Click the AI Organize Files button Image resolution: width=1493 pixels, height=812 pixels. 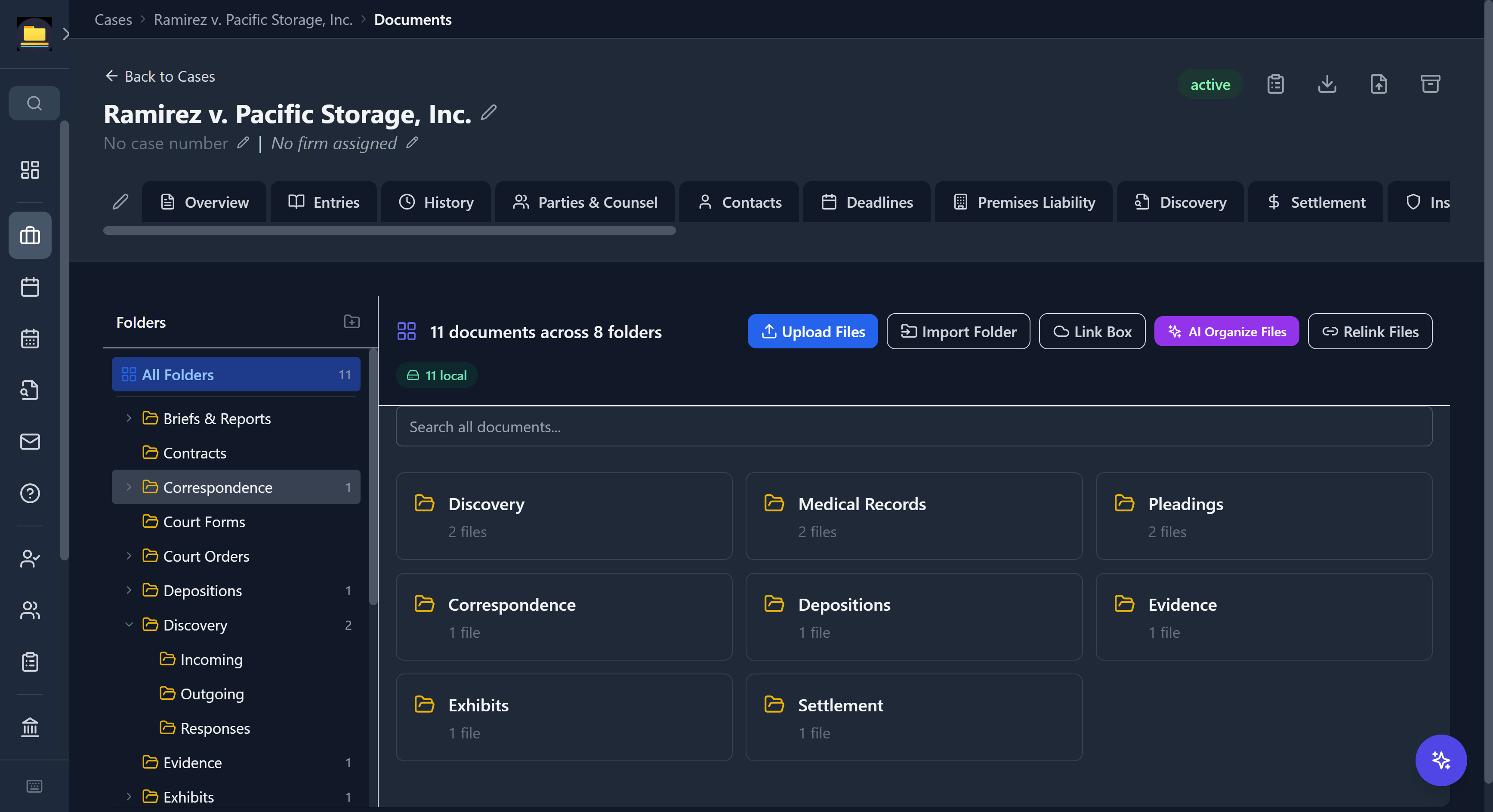pos(1226,331)
